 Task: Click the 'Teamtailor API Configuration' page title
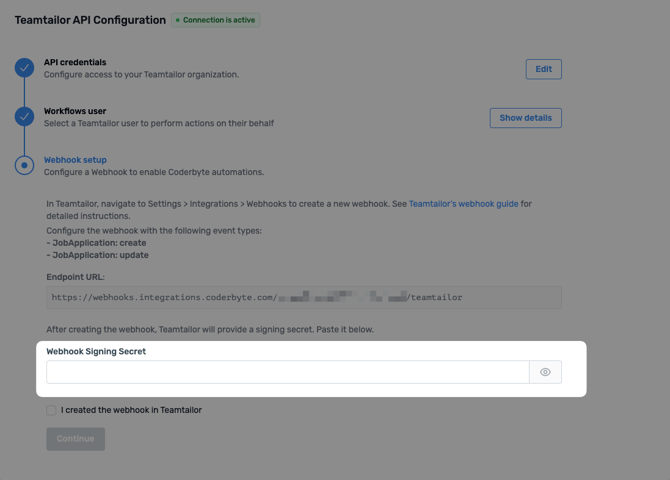click(90, 20)
